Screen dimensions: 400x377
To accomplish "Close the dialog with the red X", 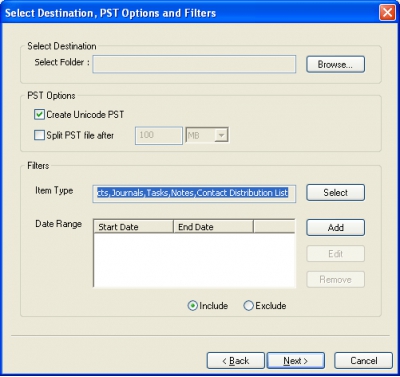I will (x=387, y=13).
